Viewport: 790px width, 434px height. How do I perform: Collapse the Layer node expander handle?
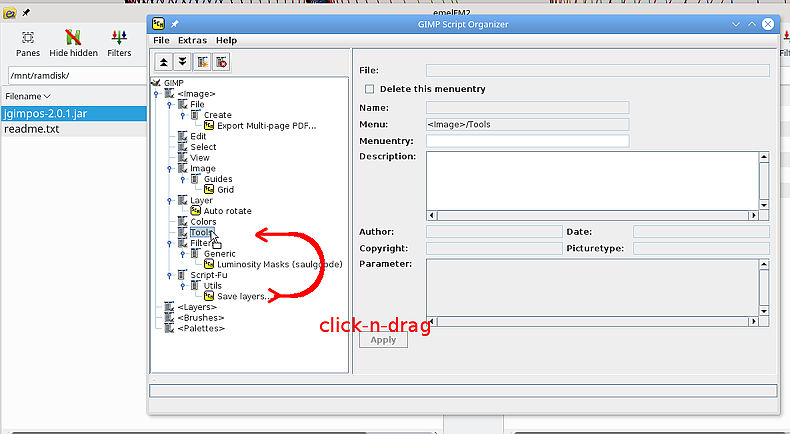point(169,200)
